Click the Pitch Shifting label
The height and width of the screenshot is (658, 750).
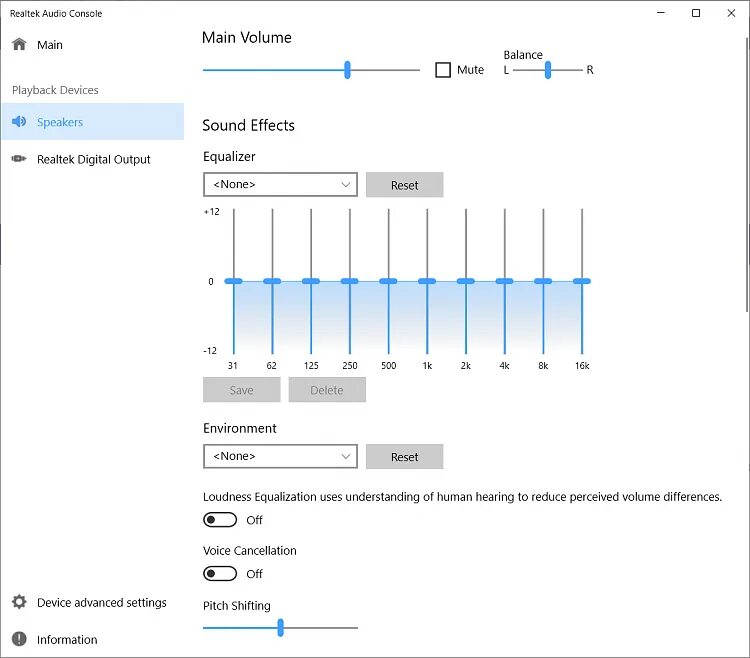point(237,605)
